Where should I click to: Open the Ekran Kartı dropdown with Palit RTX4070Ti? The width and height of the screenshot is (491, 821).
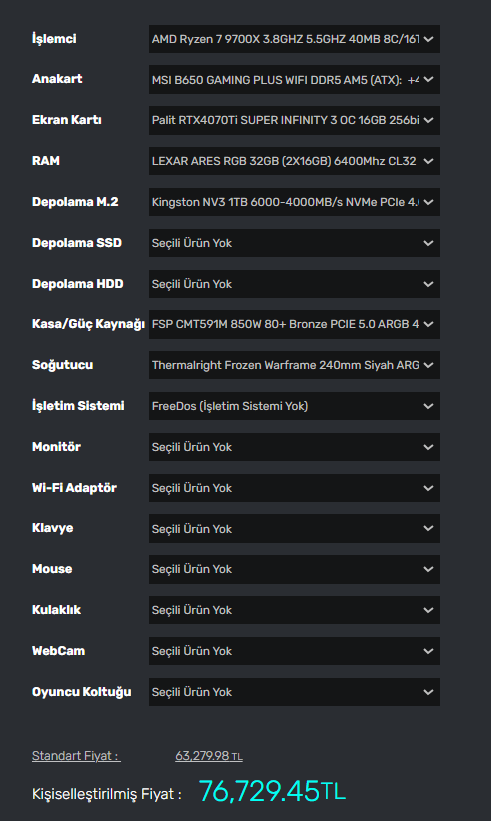294,120
